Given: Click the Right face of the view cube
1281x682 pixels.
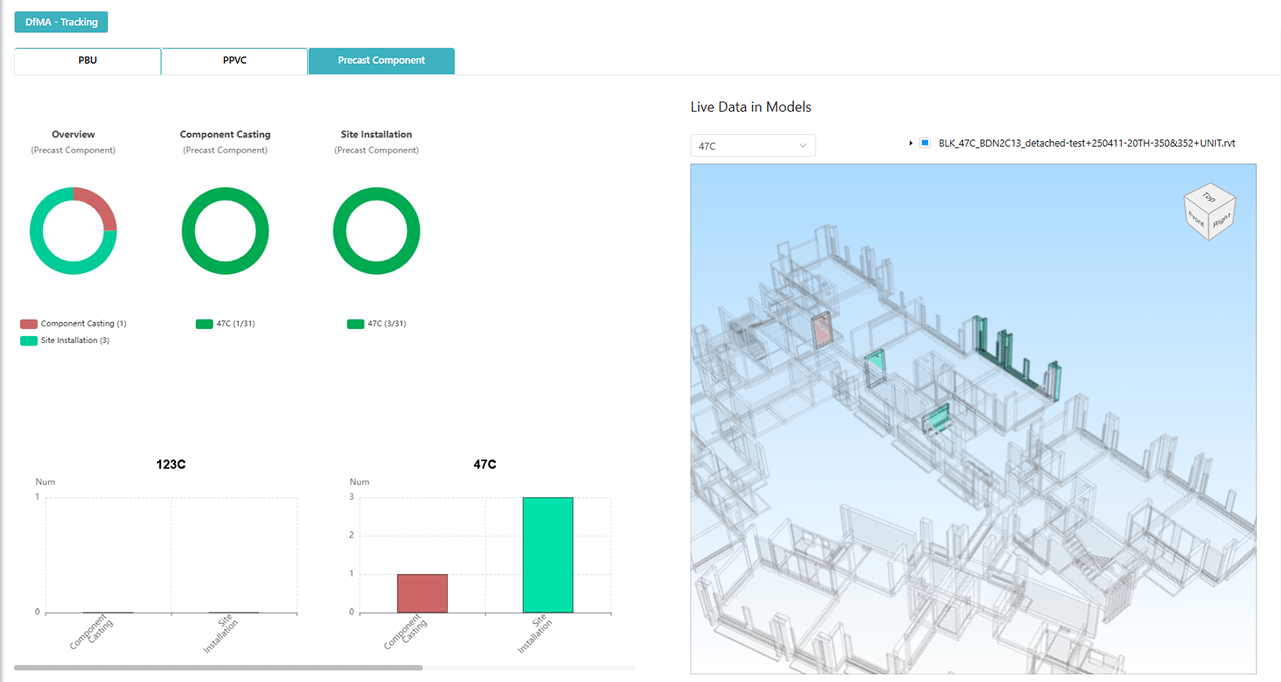Looking at the screenshot, I should [1222, 220].
